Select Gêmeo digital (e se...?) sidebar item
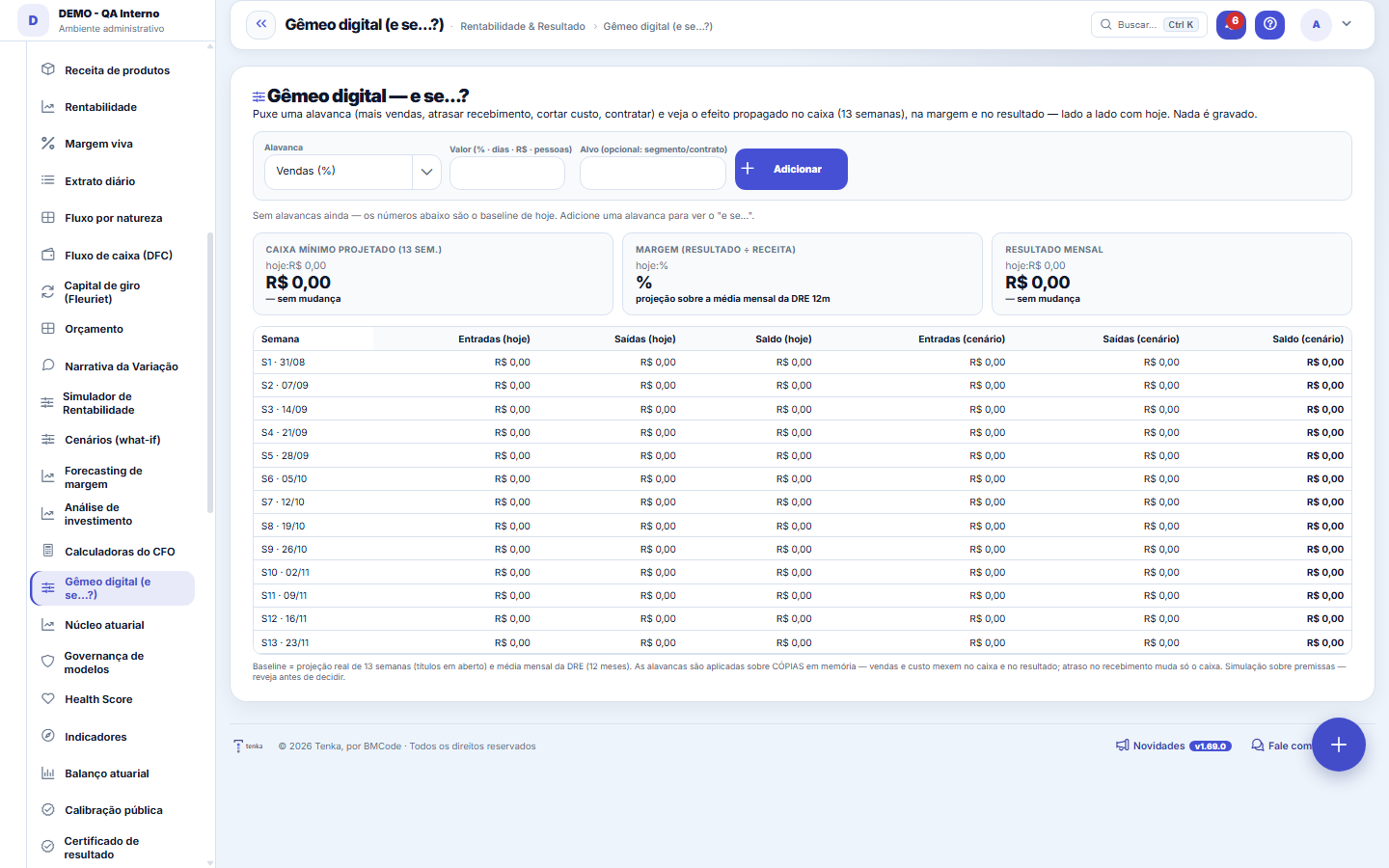 click(113, 588)
